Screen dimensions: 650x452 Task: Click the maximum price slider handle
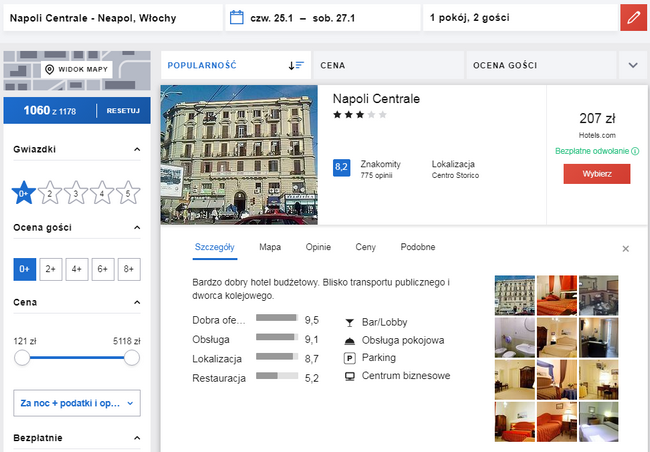[x=131, y=357]
